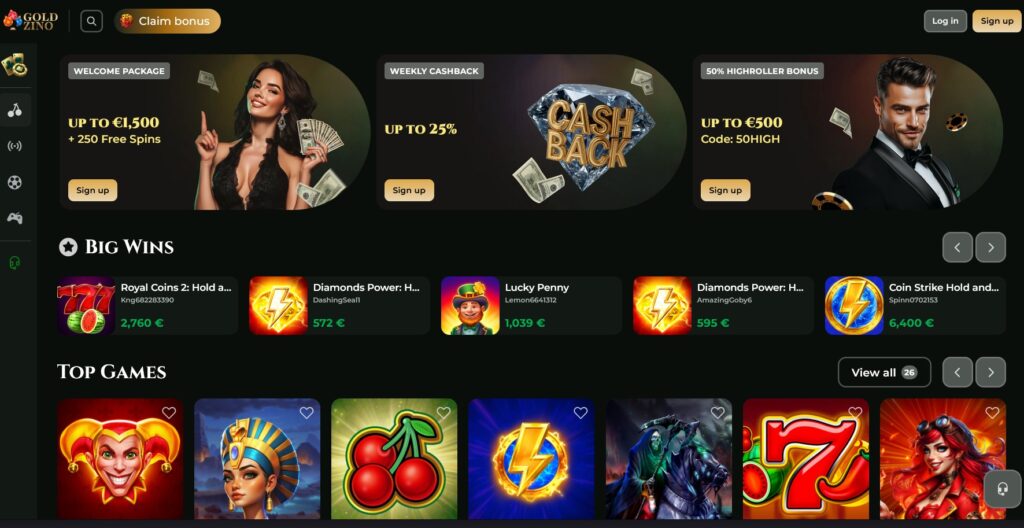The height and width of the screenshot is (528, 1024).
Task: Open the live chat headset widget
Action: [1002, 489]
